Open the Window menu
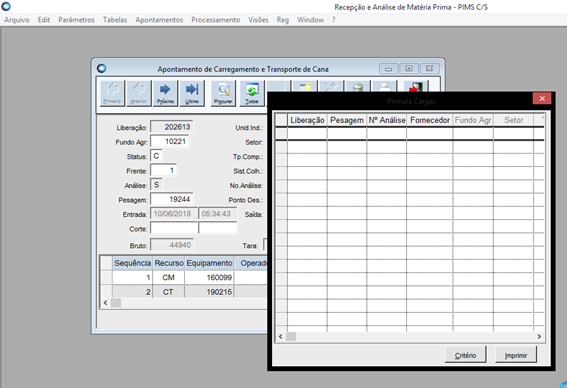This screenshot has width=567, height=388. tap(311, 20)
